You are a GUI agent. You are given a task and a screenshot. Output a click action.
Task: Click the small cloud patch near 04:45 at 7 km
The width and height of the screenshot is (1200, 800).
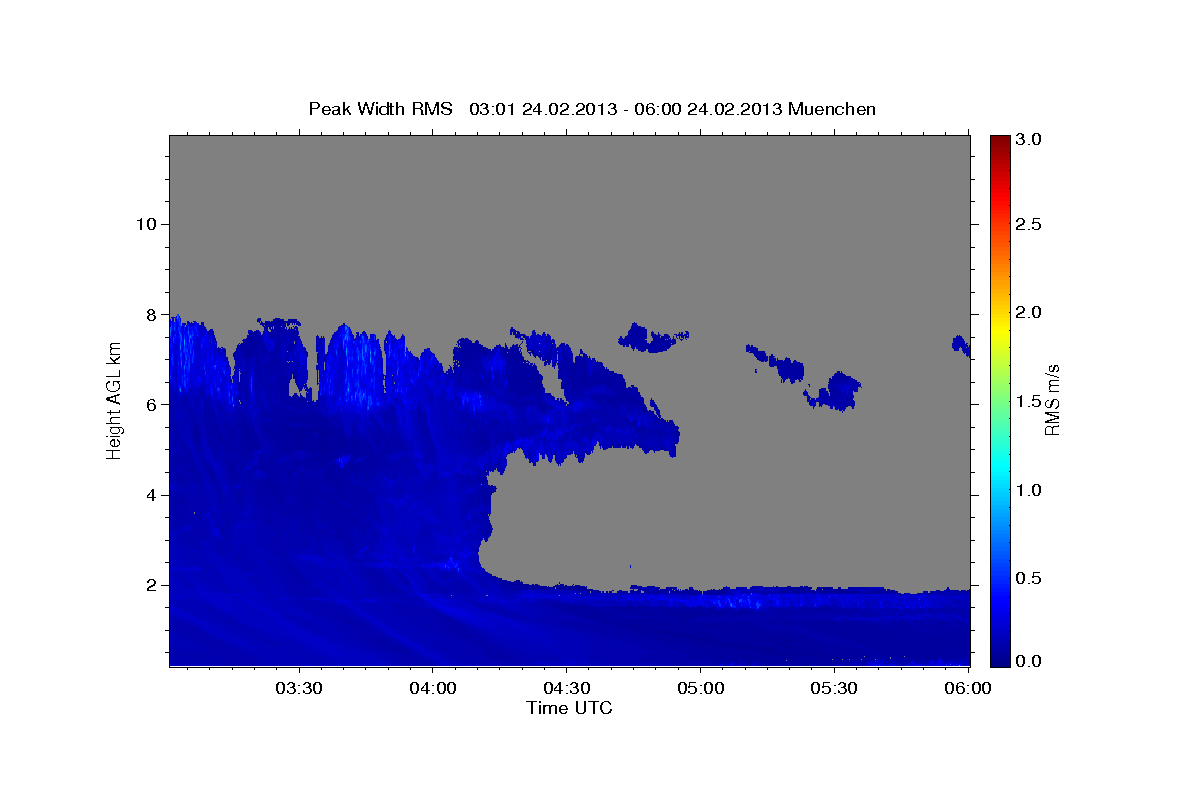(x=652, y=338)
